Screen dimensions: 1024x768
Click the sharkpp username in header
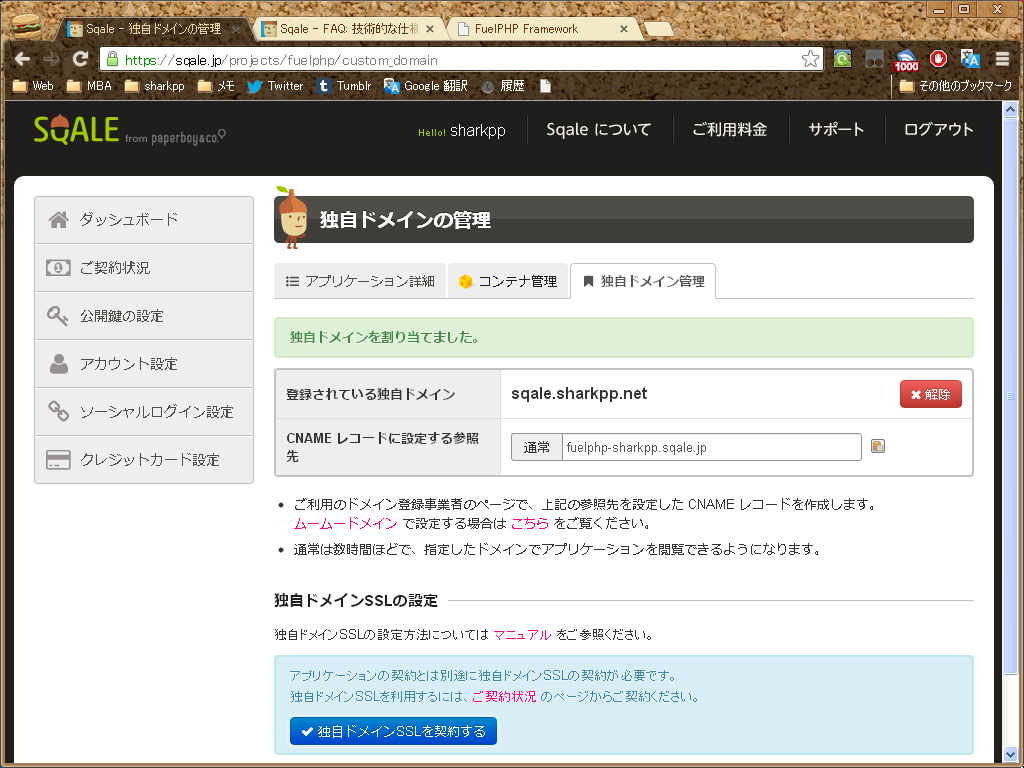[x=477, y=131]
